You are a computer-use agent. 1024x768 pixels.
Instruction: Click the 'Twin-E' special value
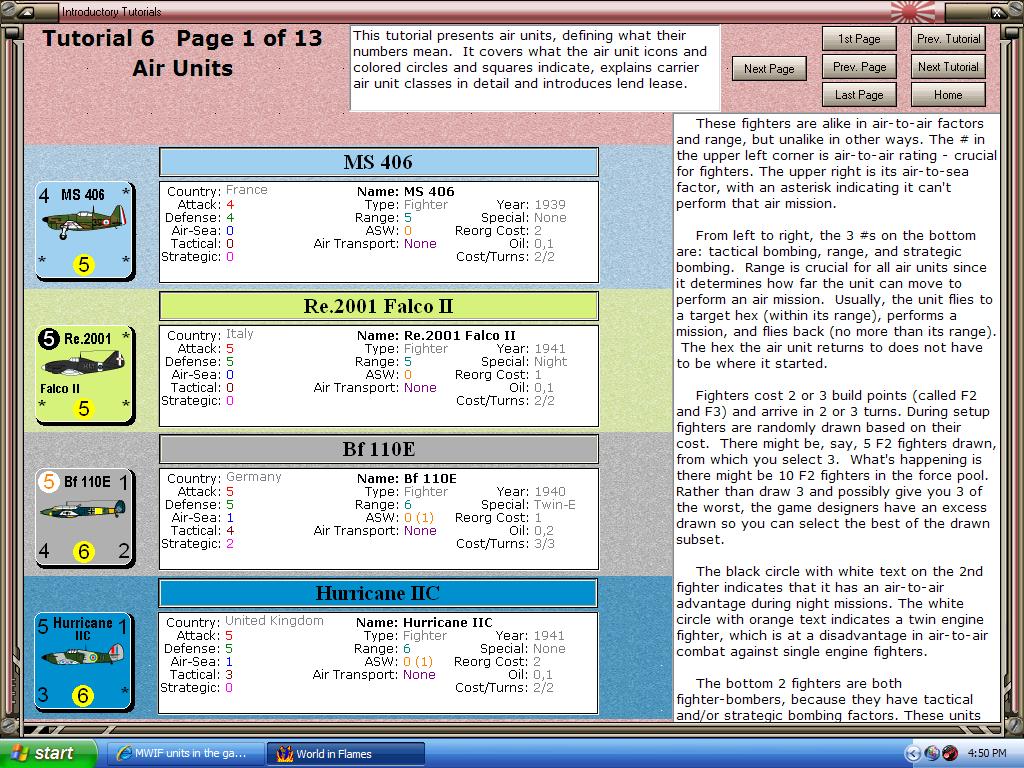tap(554, 505)
